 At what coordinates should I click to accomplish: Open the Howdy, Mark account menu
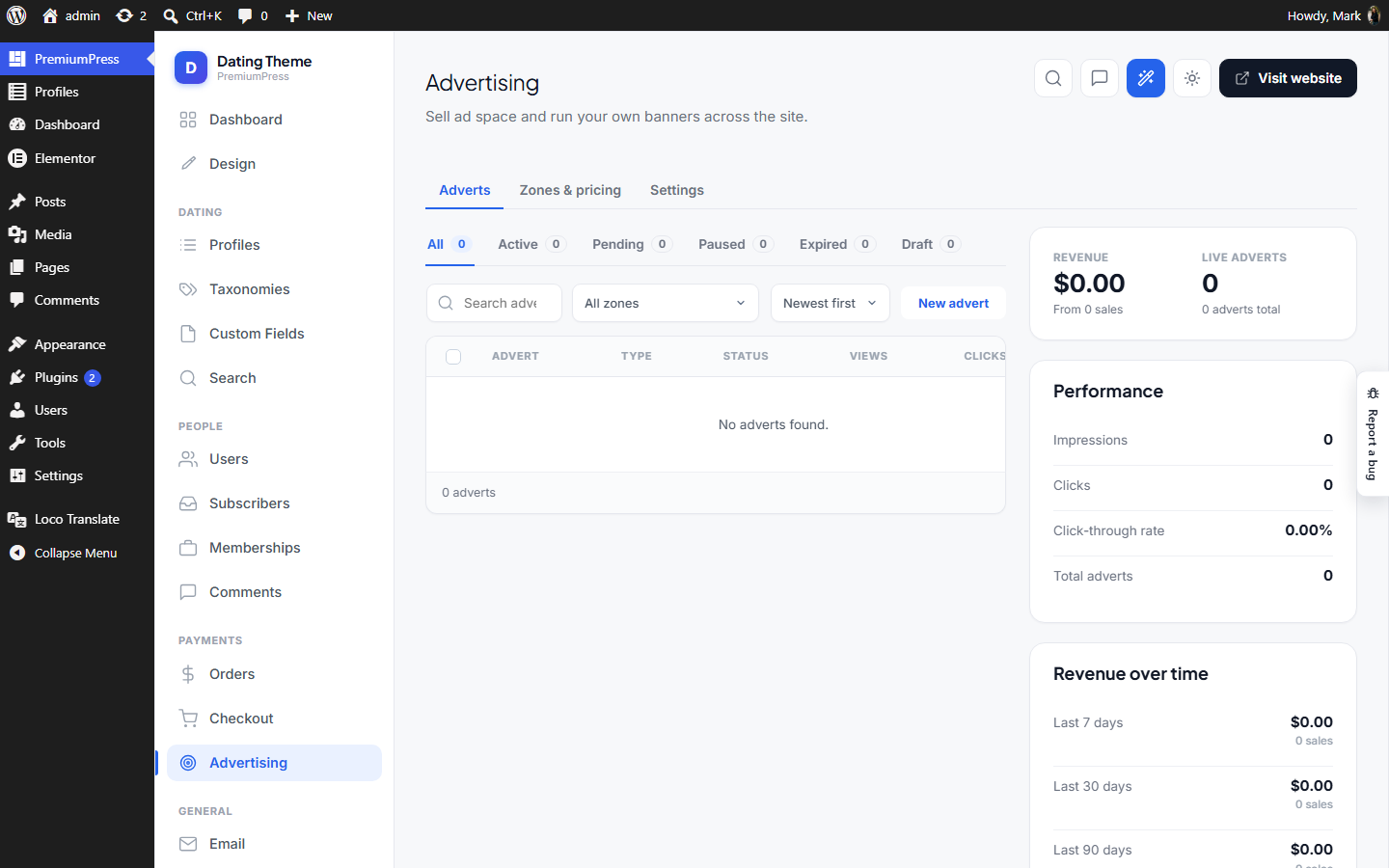[1334, 15]
